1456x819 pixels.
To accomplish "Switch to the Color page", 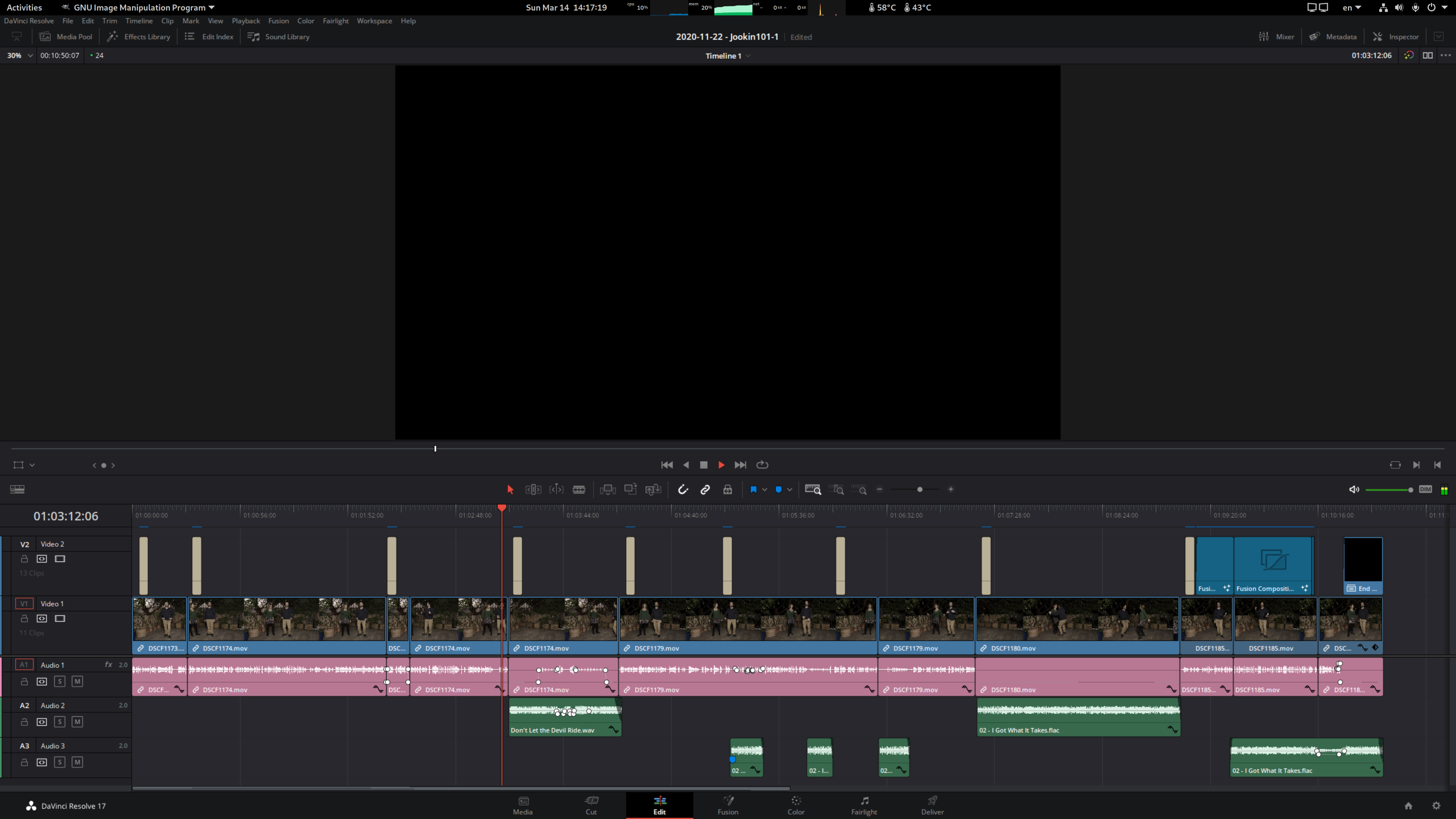I will [x=795, y=805].
